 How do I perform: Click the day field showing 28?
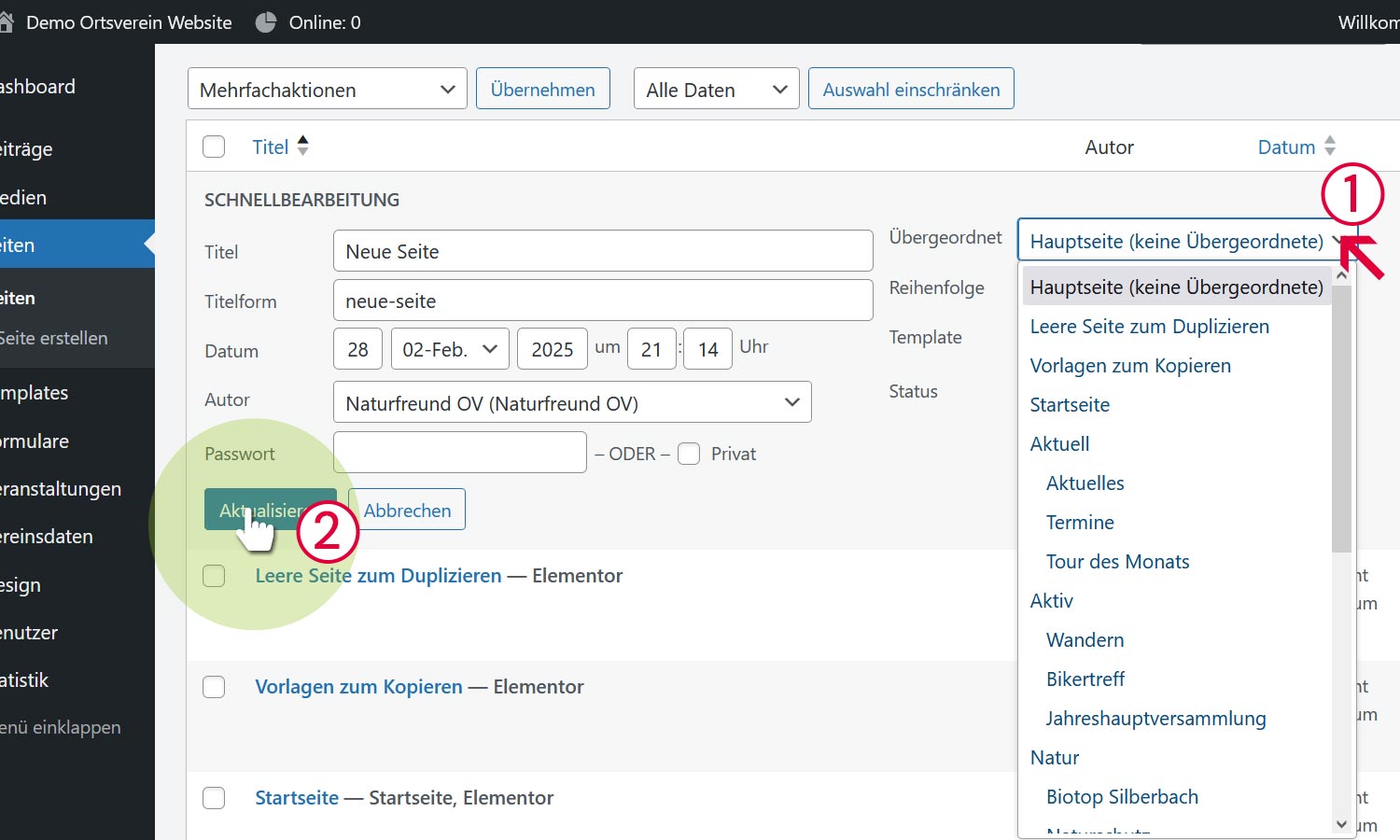[357, 349]
